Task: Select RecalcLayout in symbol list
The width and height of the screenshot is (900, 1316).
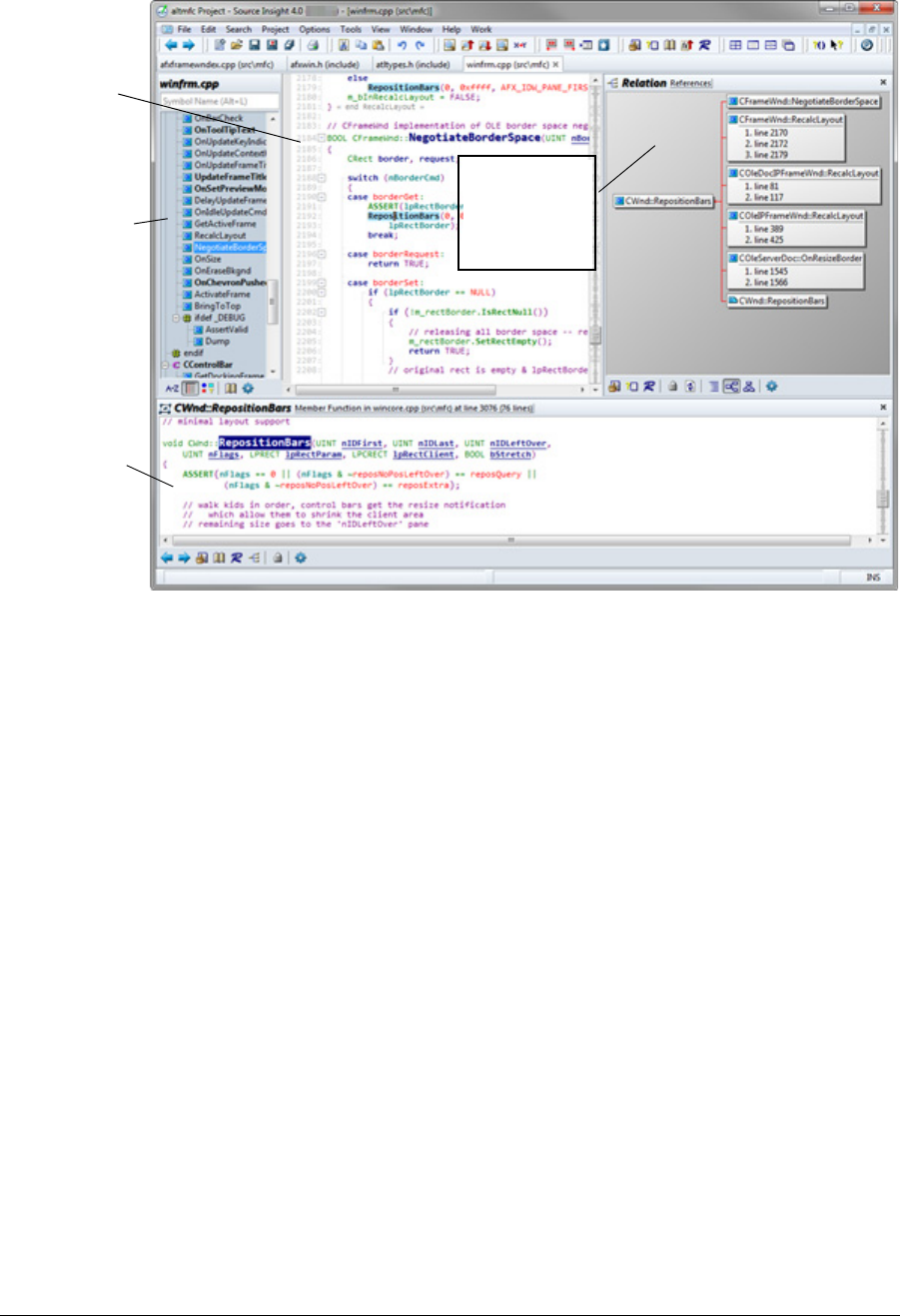Action: point(220,236)
